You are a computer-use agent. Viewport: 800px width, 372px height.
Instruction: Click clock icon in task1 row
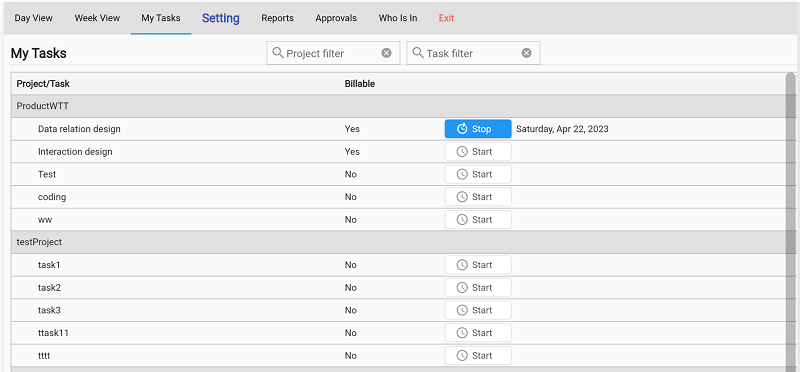(462, 265)
